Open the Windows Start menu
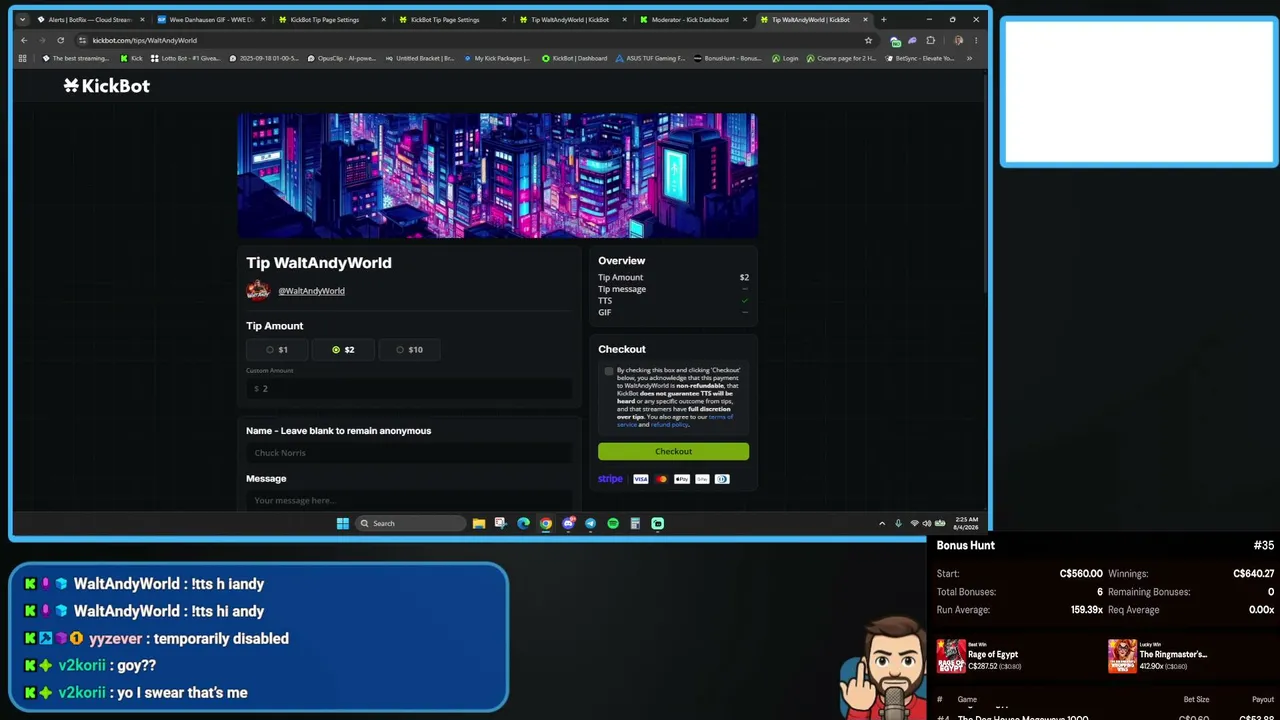 [343, 523]
